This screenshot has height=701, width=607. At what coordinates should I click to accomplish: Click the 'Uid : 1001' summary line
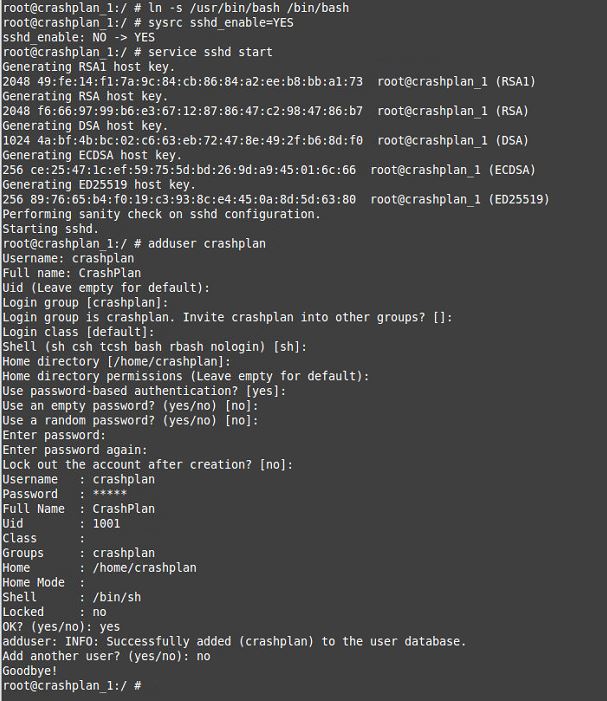click(61, 524)
